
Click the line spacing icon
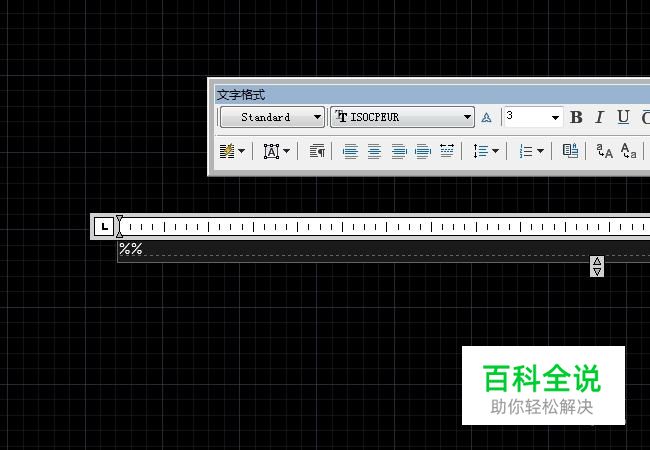[x=480, y=151]
